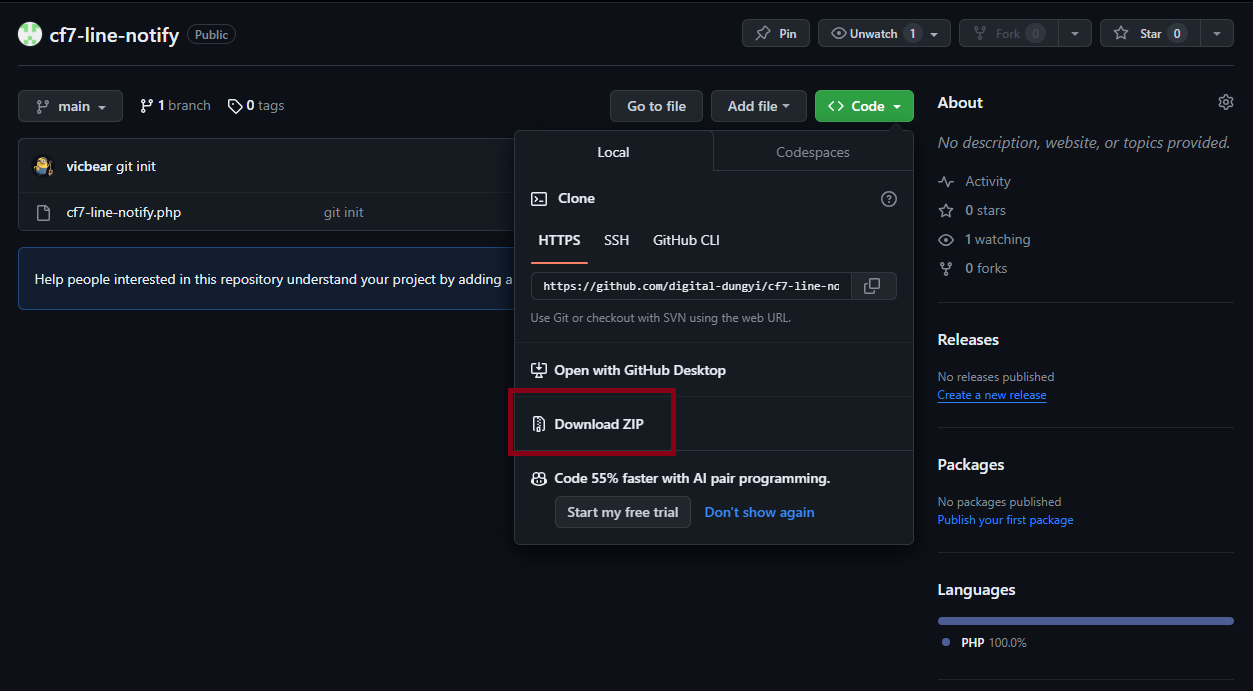Click the git init commit message in file row
Image resolution: width=1253 pixels, height=691 pixels.
coord(344,213)
